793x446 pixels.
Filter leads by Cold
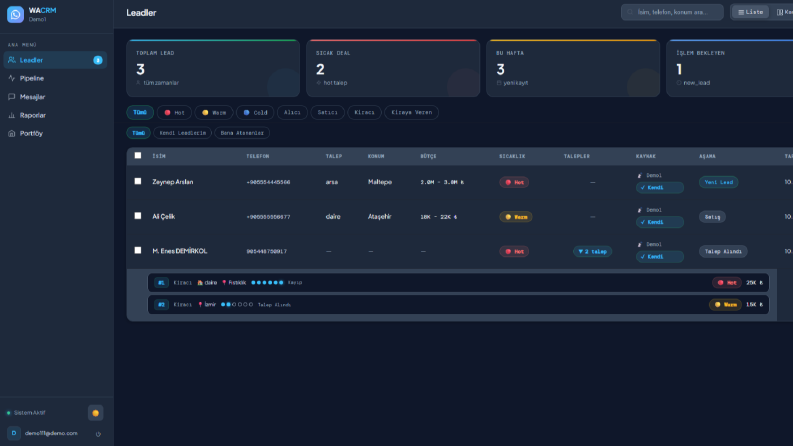point(255,112)
